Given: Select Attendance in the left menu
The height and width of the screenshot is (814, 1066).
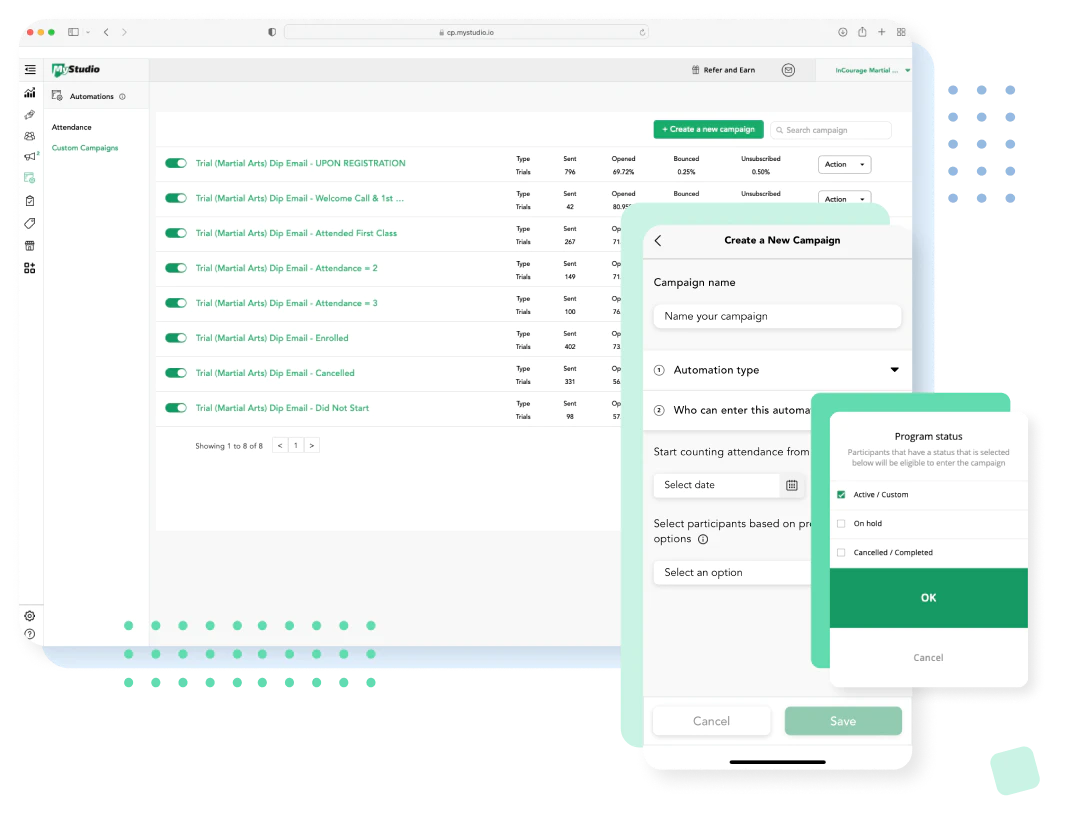Looking at the screenshot, I should tap(71, 127).
